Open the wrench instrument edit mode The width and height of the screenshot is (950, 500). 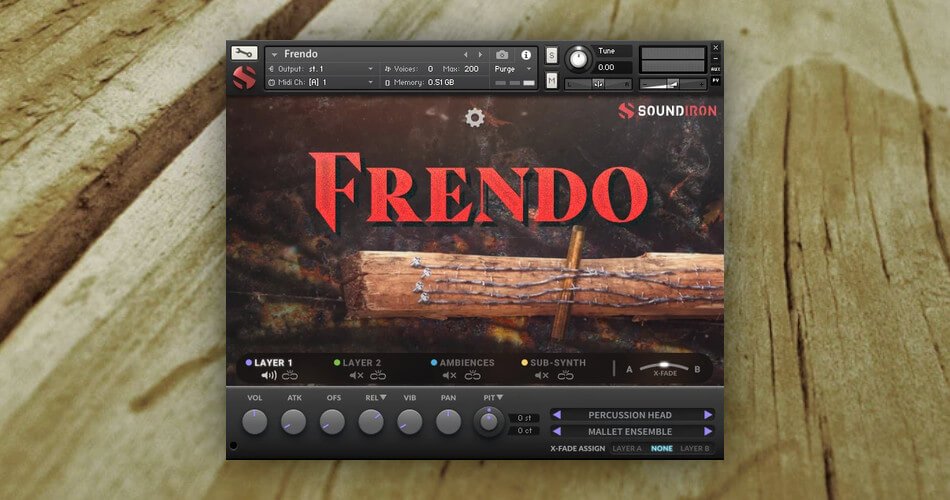click(244, 53)
